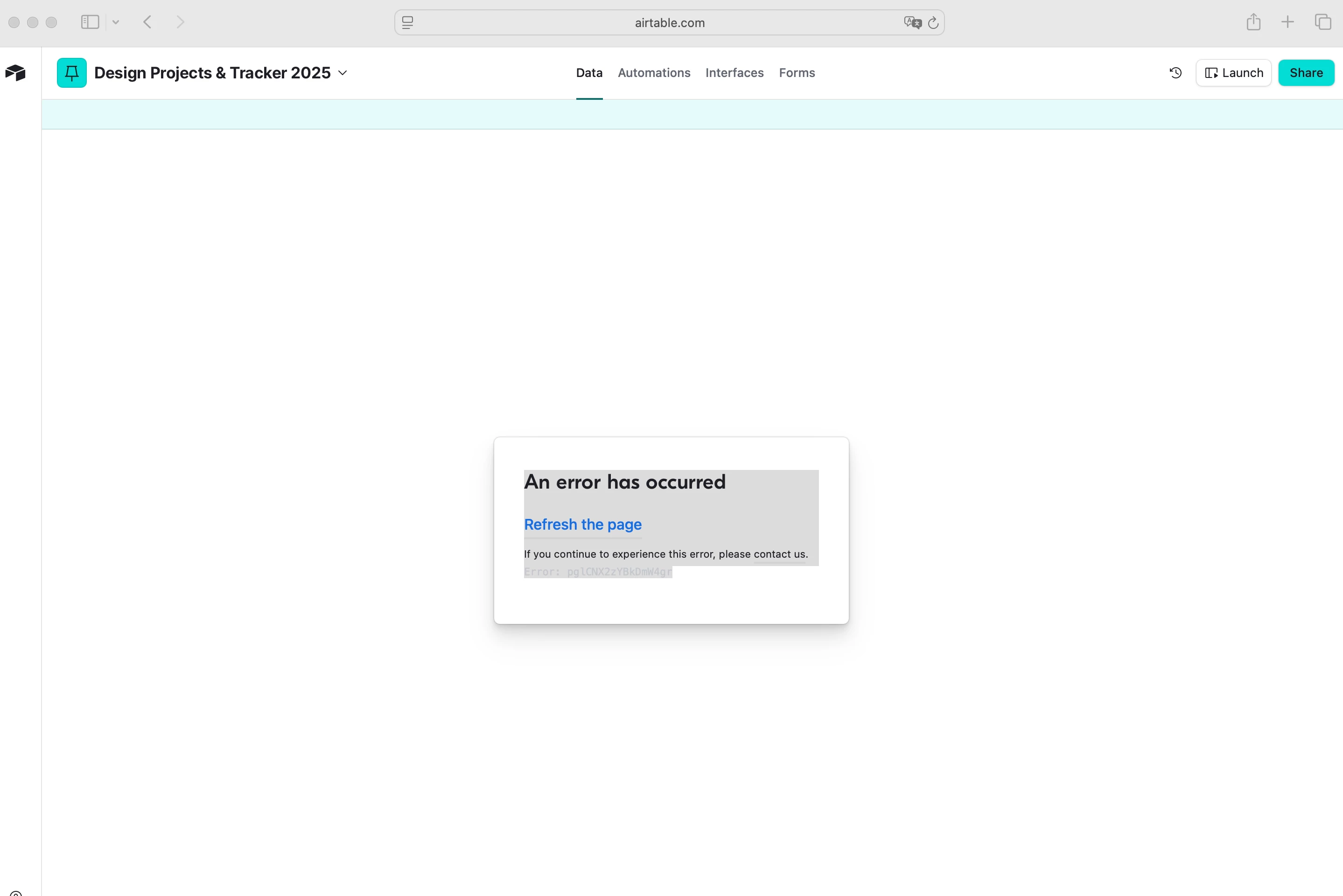The image size is (1343, 896).
Task: Click the airtable.com address field
Action: point(670,22)
